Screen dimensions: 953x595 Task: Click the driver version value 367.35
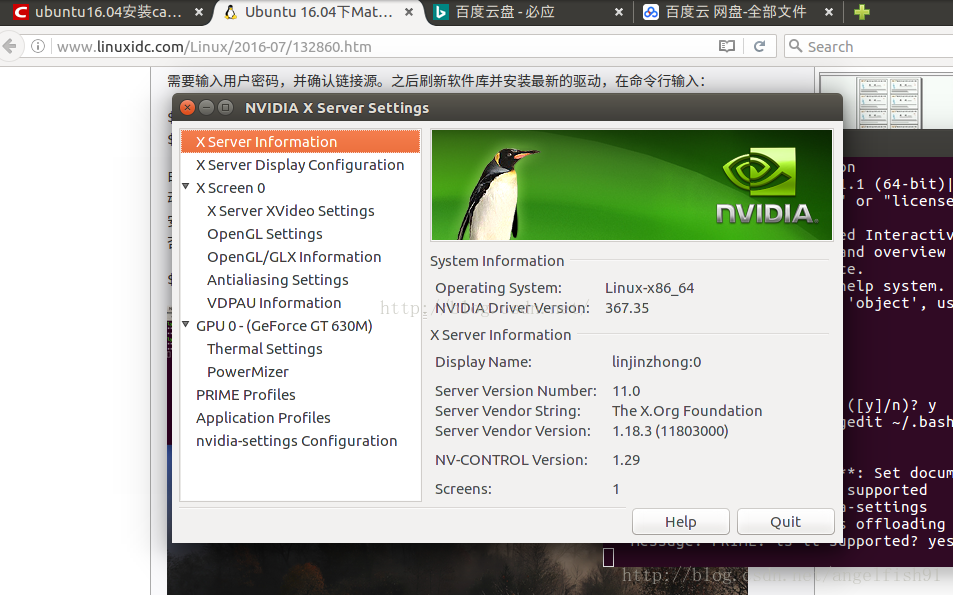click(627, 308)
